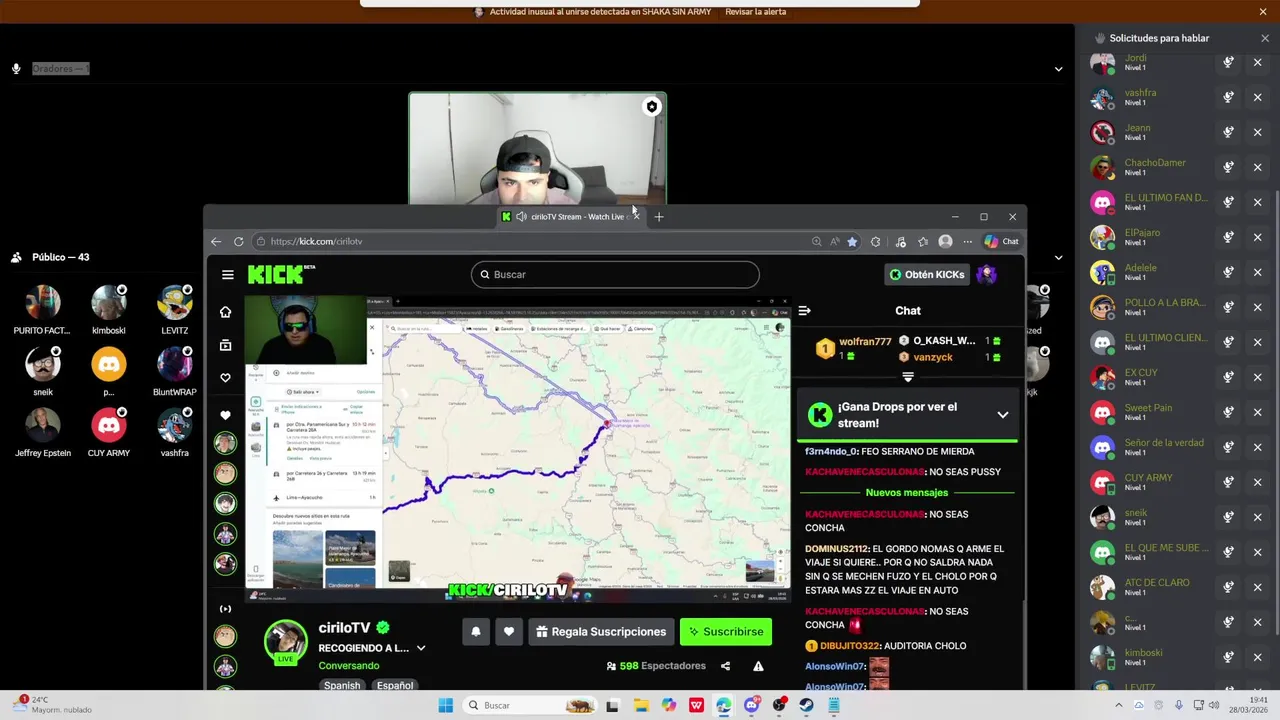Open Steam from the taskbar
The width and height of the screenshot is (1280, 720).
[x=806, y=705]
